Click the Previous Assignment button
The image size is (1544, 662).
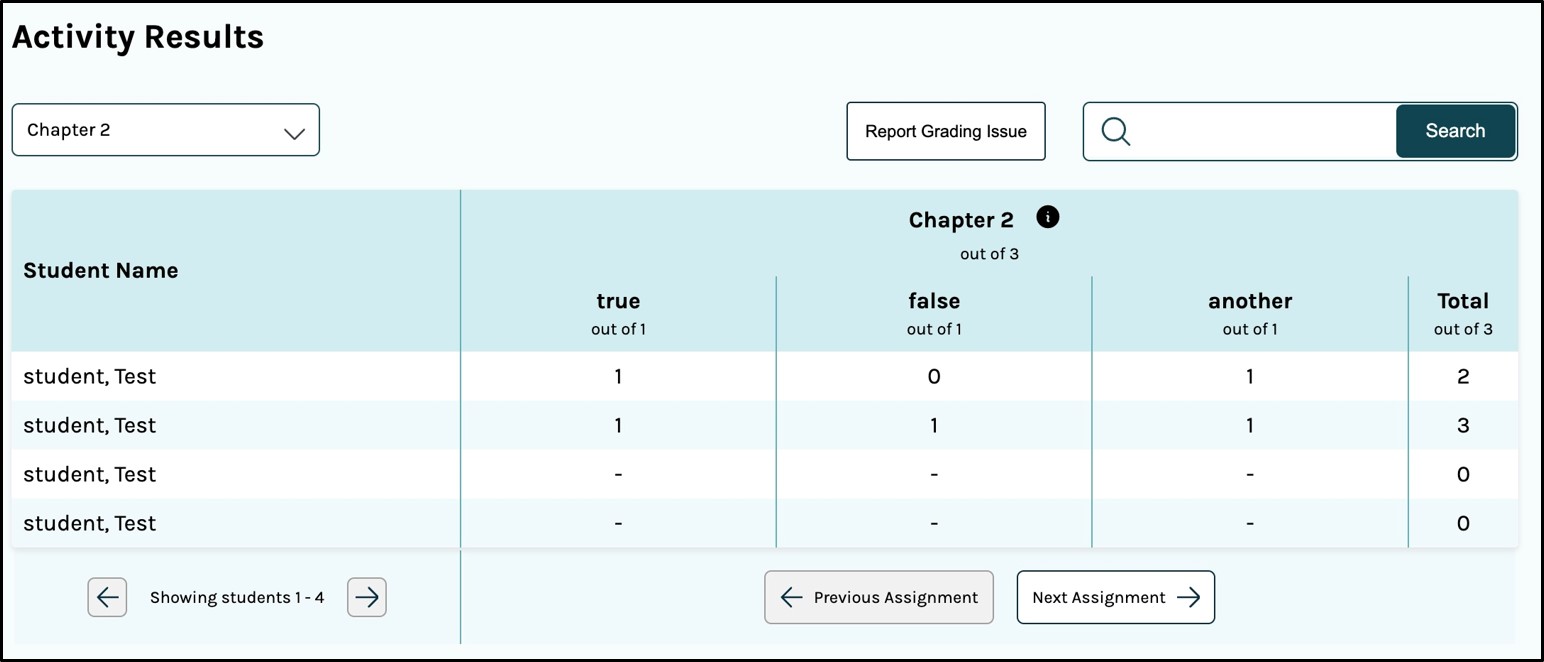879,597
